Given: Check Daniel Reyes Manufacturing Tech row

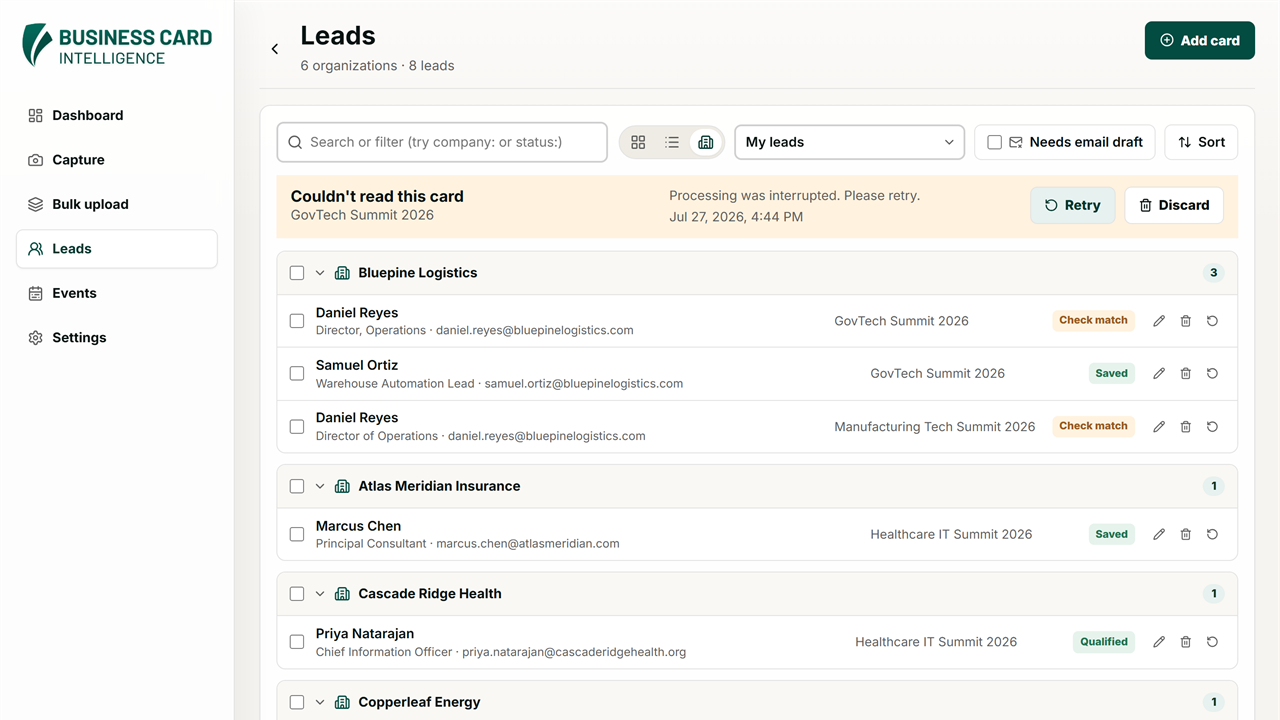Looking at the screenshot, I should (297, 426).
